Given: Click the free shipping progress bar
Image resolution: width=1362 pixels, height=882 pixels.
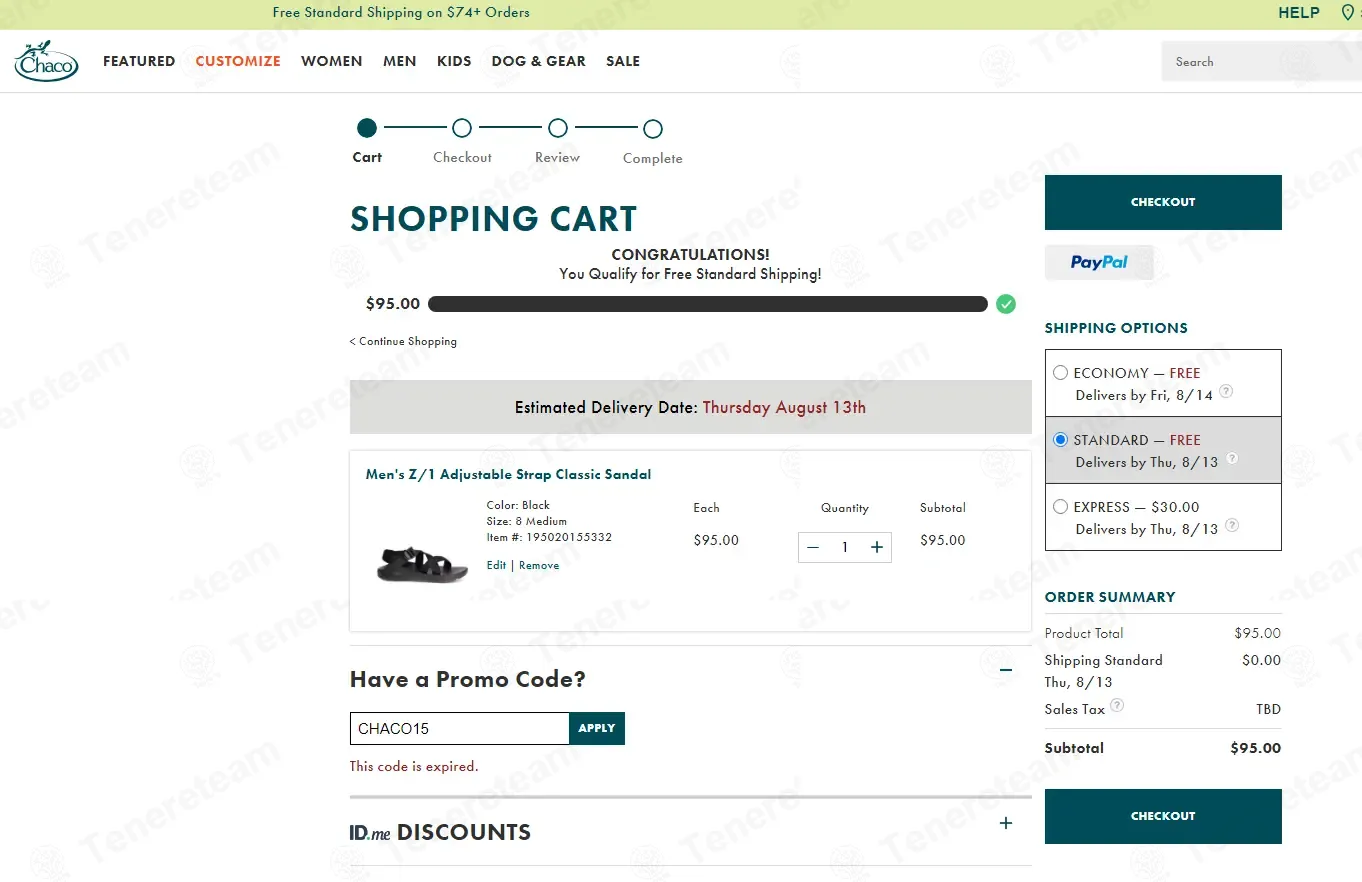Looking at the screenshot, I should pyautogui.click(x=708, y=304).
